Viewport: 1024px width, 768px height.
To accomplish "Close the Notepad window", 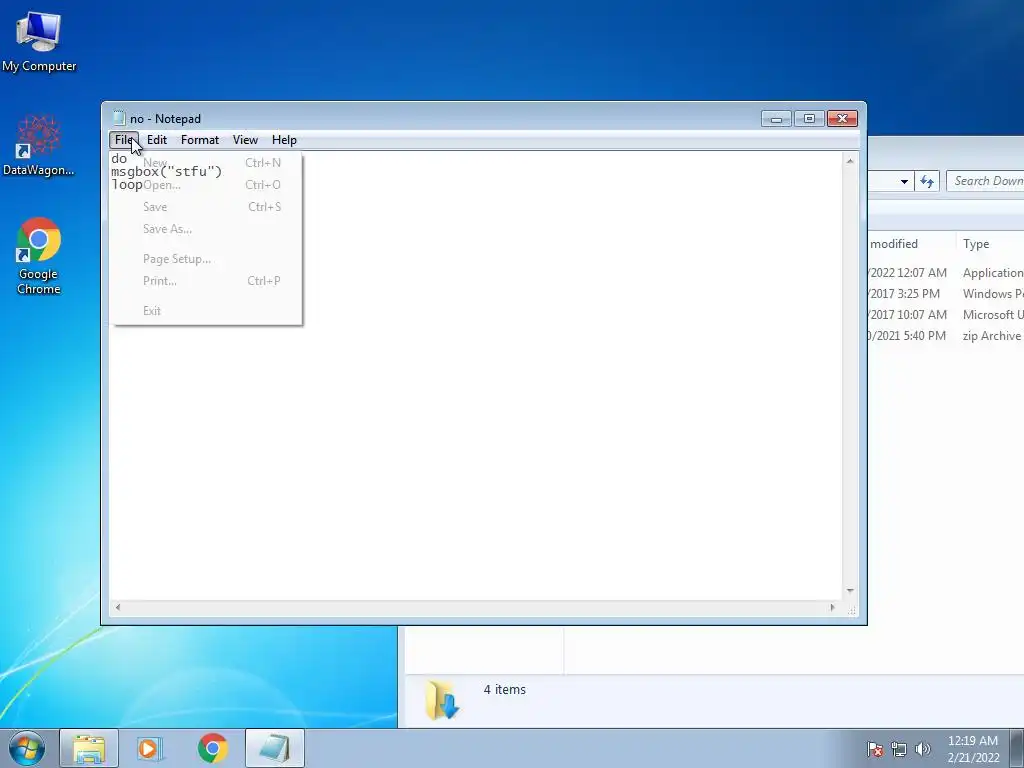I will pos(842,118).
